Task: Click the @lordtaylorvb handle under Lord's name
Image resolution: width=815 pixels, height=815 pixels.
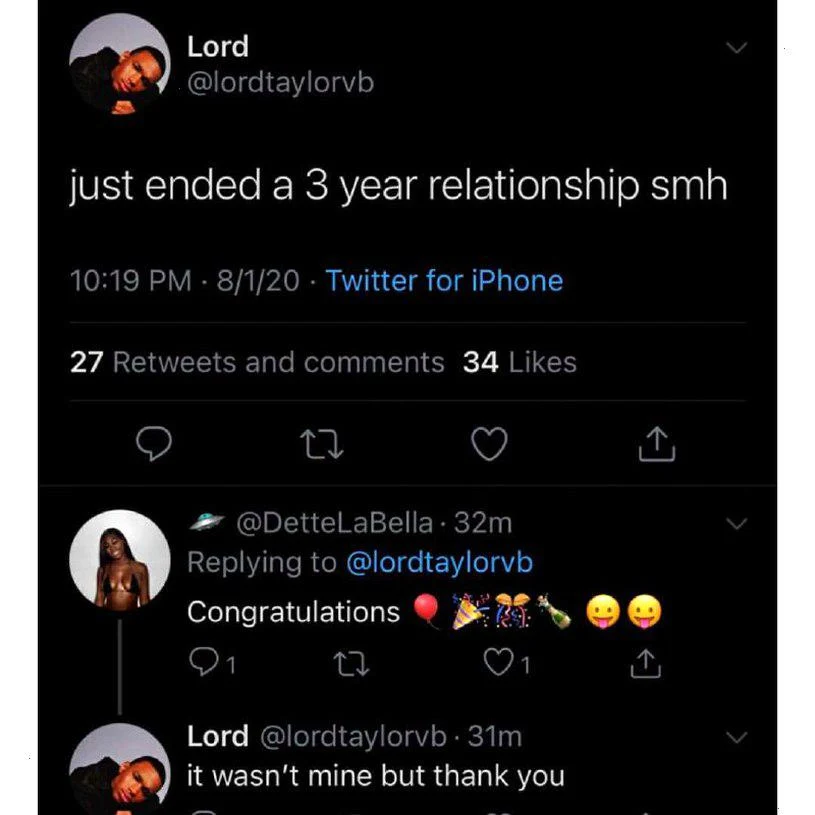Action: pos(281,82)
